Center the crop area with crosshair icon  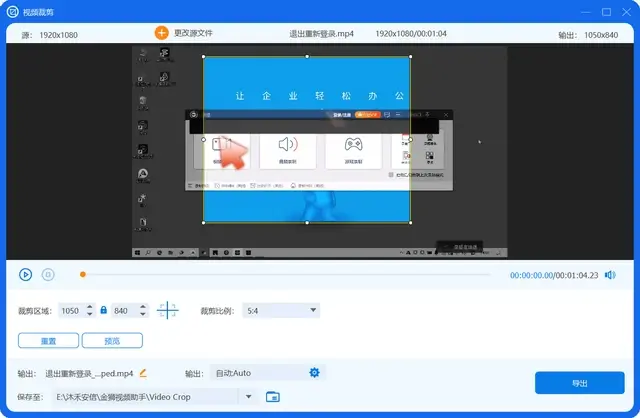click(167, 310)
